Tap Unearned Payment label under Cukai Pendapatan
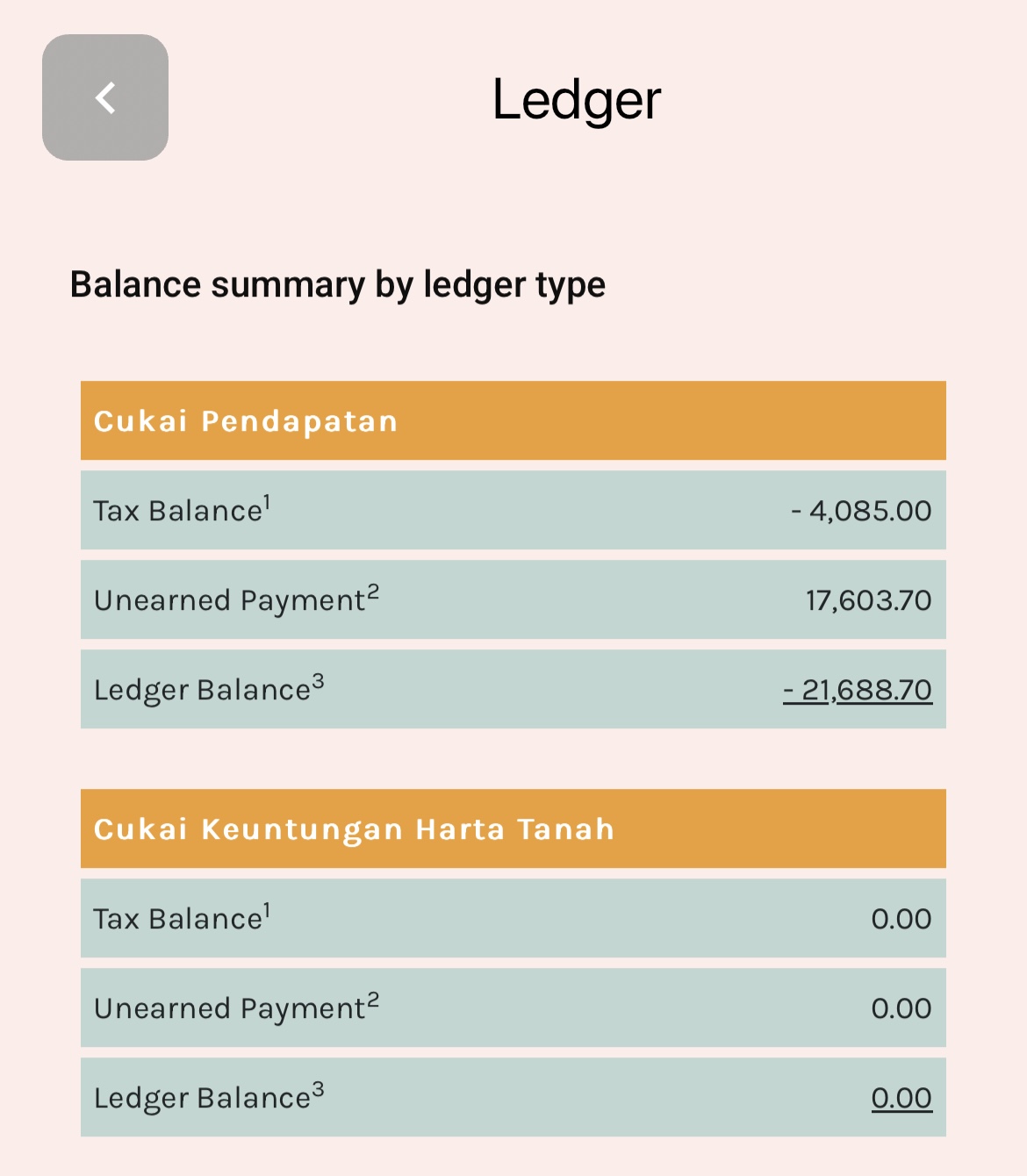 (x=229, y=601)
